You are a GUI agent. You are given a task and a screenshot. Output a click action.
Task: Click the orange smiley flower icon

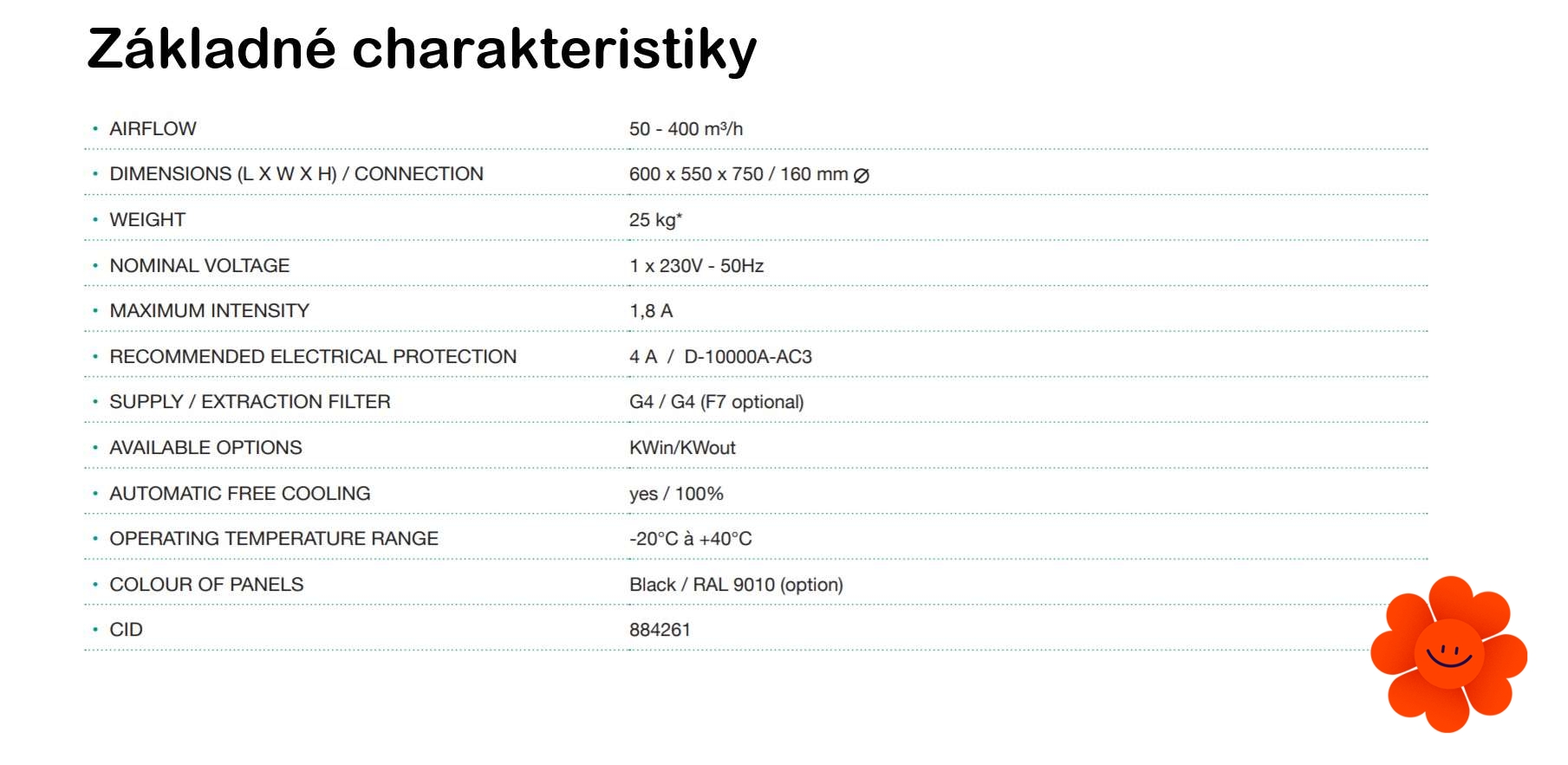1448,654
